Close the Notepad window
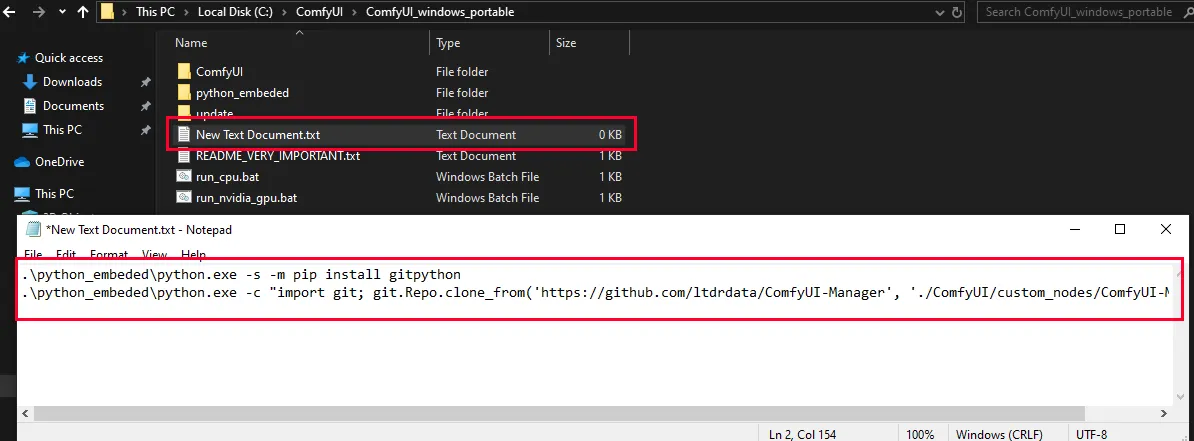 tap(1166, 229)
